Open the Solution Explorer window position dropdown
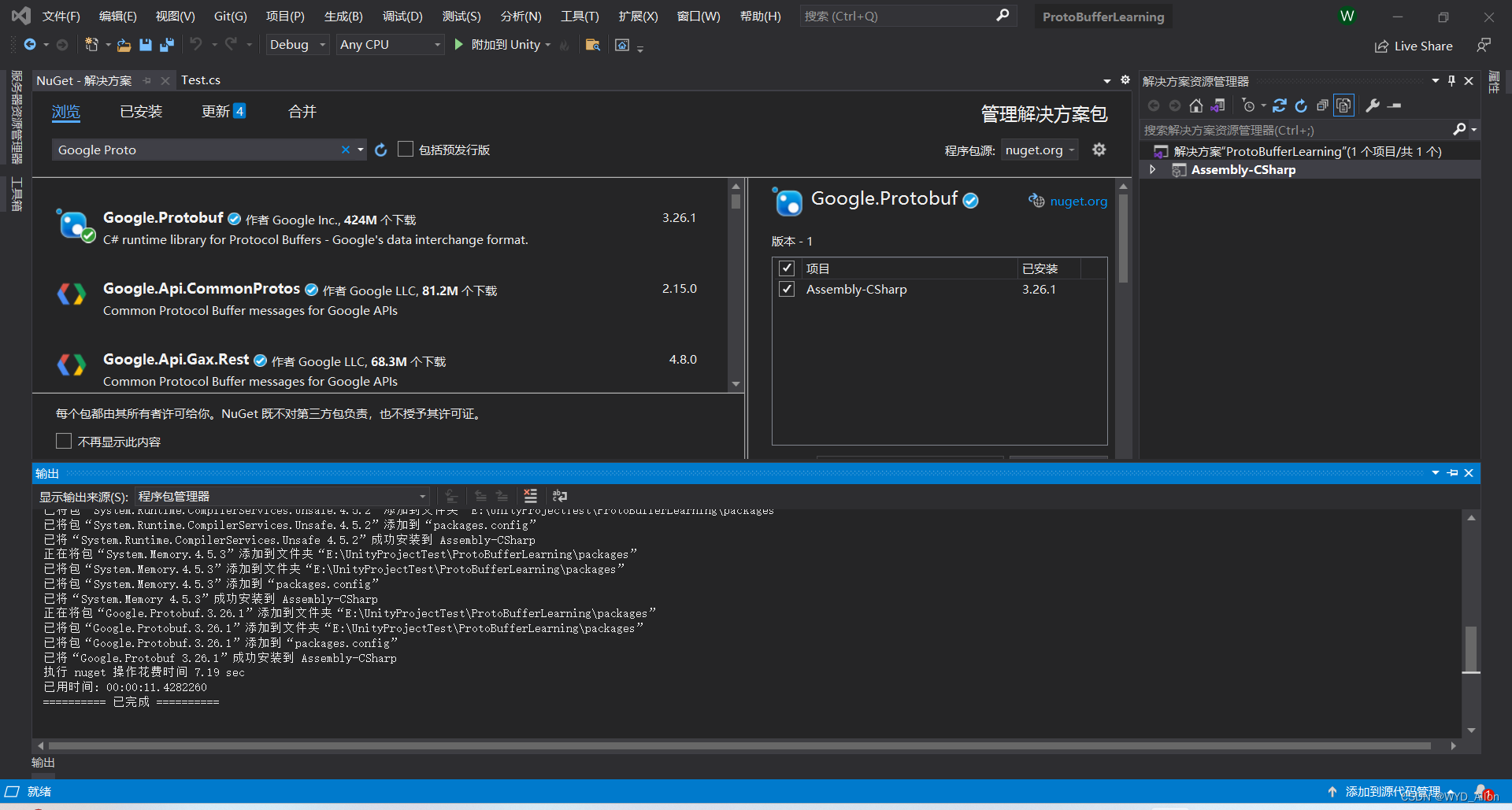Viewport: 1512px width, 810px height. [1435, 80]
